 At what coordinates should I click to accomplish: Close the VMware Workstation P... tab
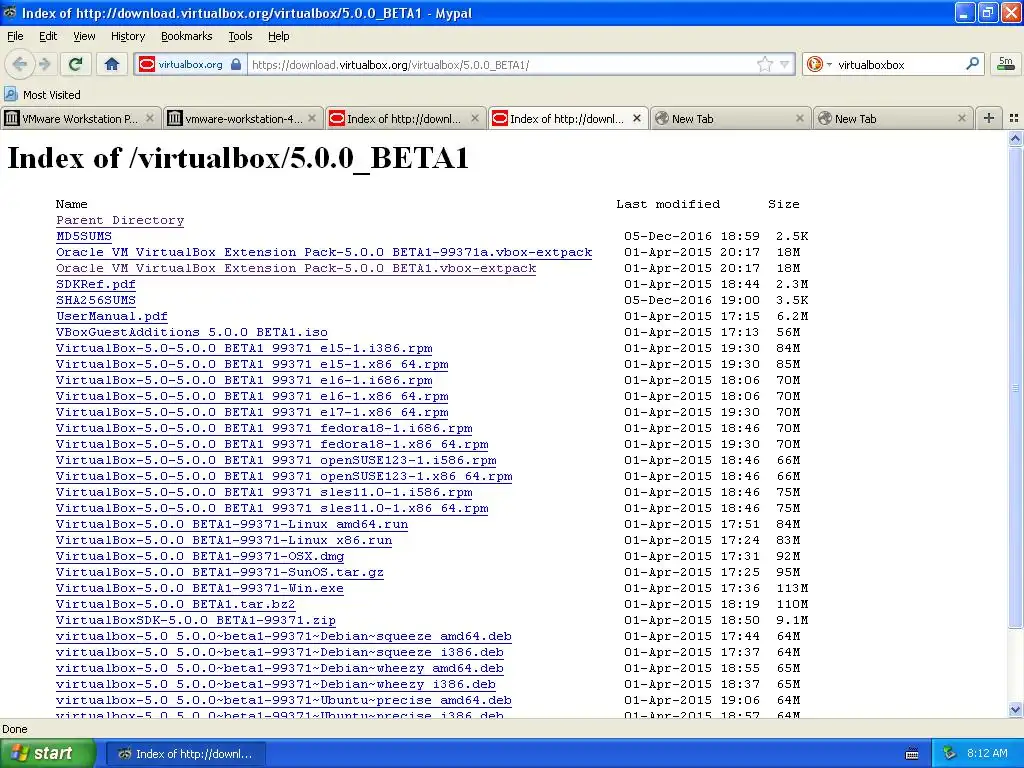click(x=150, y=118)
